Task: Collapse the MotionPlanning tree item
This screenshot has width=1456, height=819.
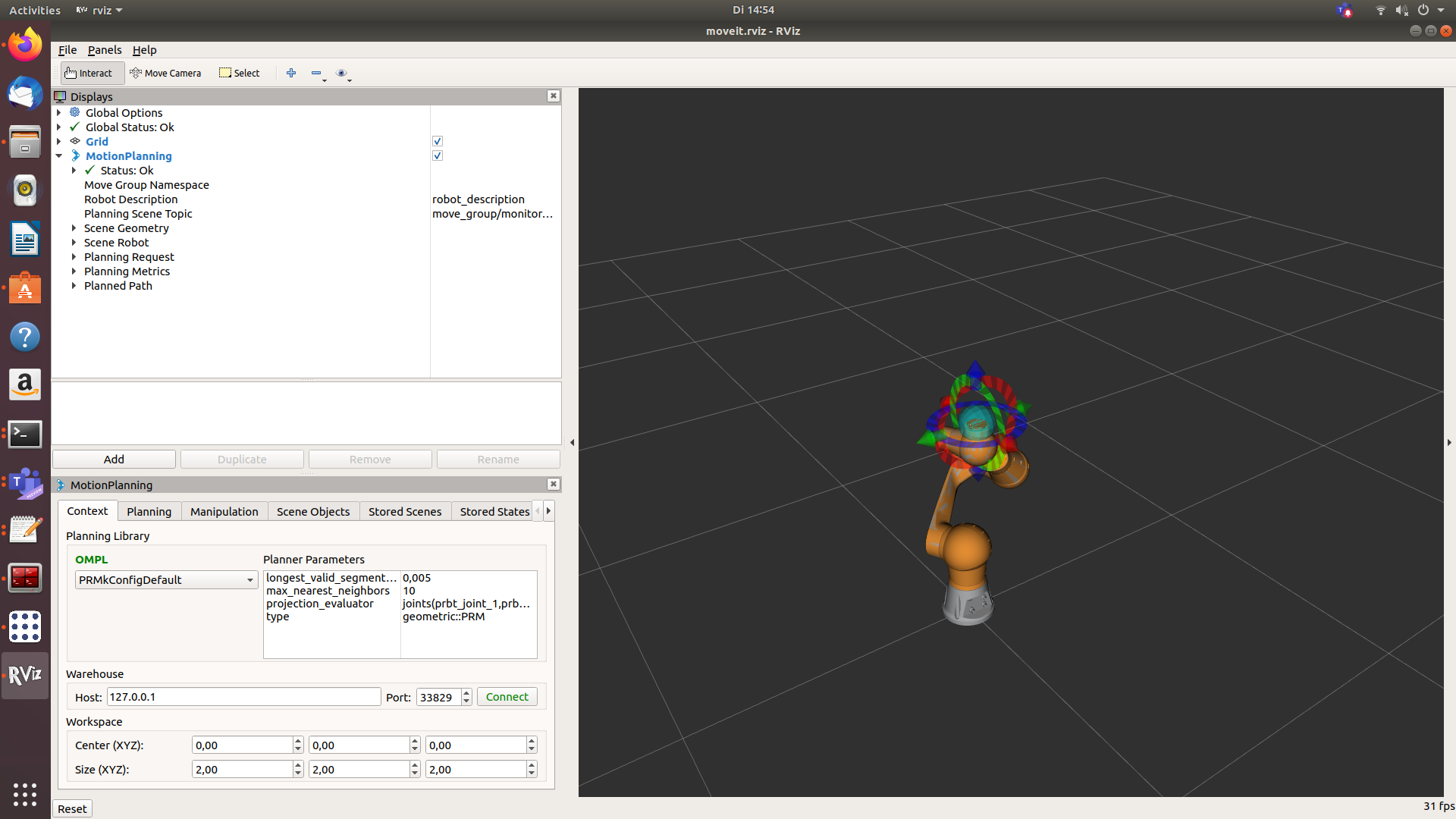Action: 59,155
